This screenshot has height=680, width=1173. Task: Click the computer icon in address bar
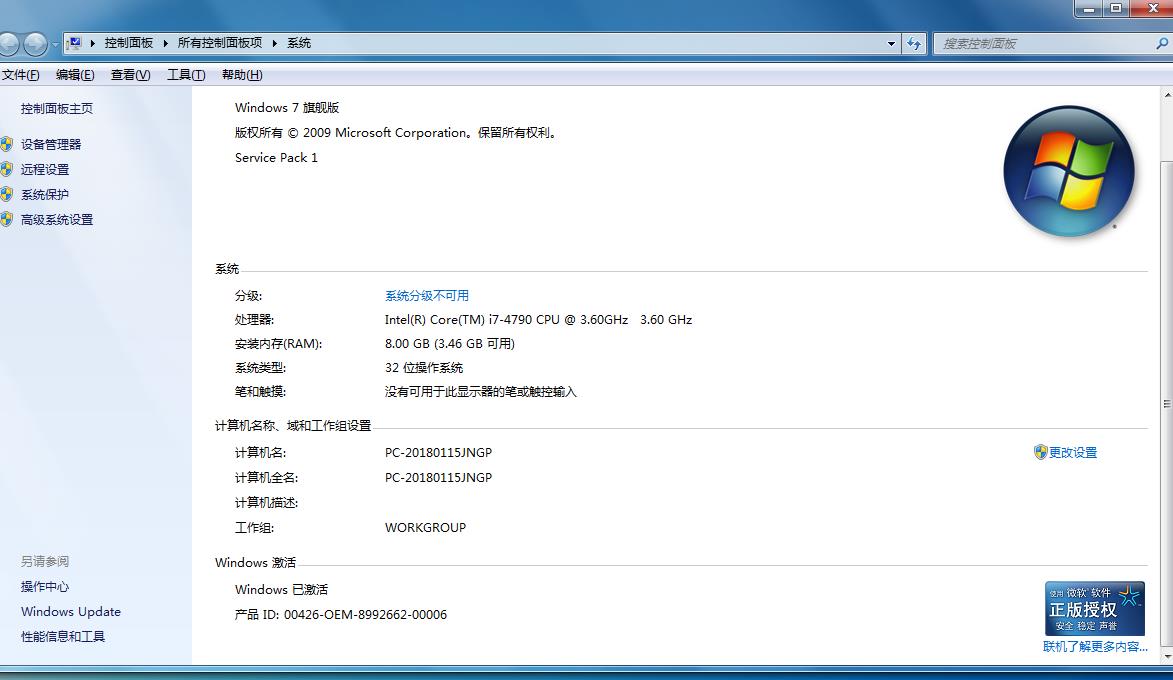coord(73,43)
